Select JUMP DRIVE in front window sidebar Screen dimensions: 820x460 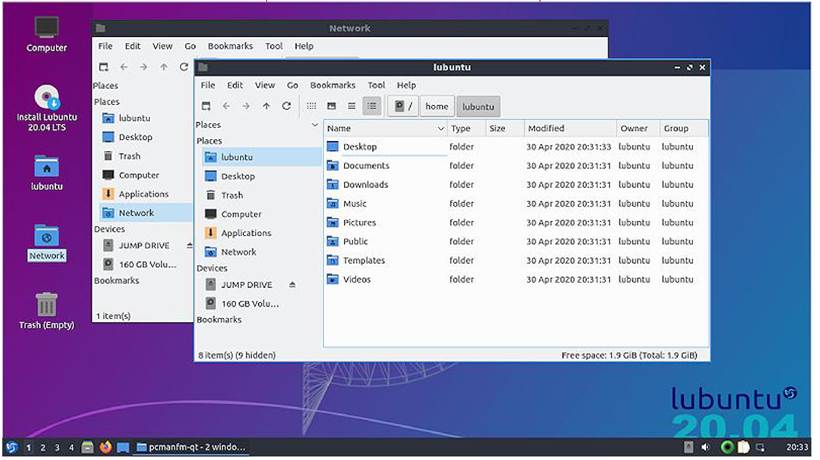246,284
